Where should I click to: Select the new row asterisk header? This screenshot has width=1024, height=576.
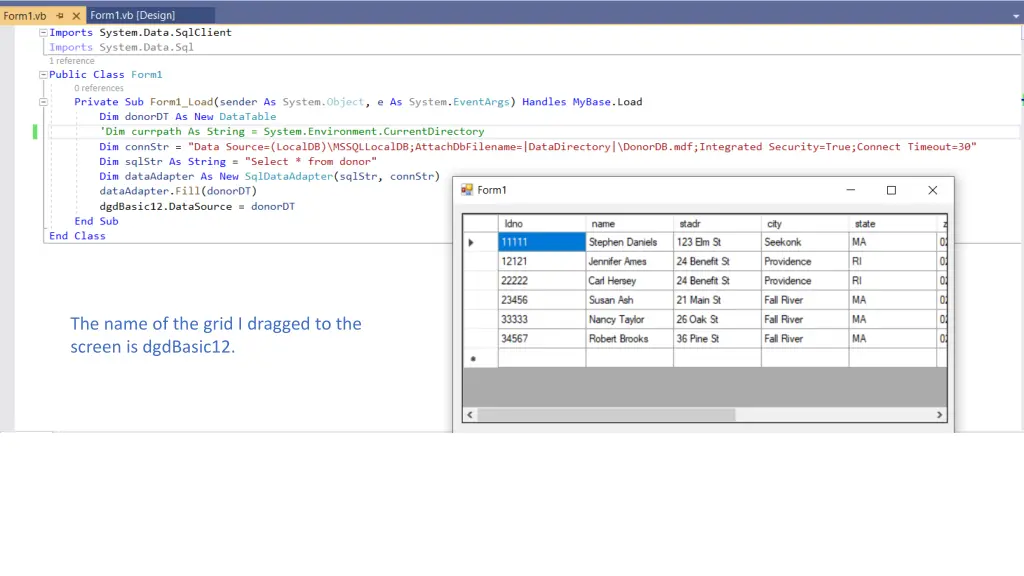coord(481,358)
